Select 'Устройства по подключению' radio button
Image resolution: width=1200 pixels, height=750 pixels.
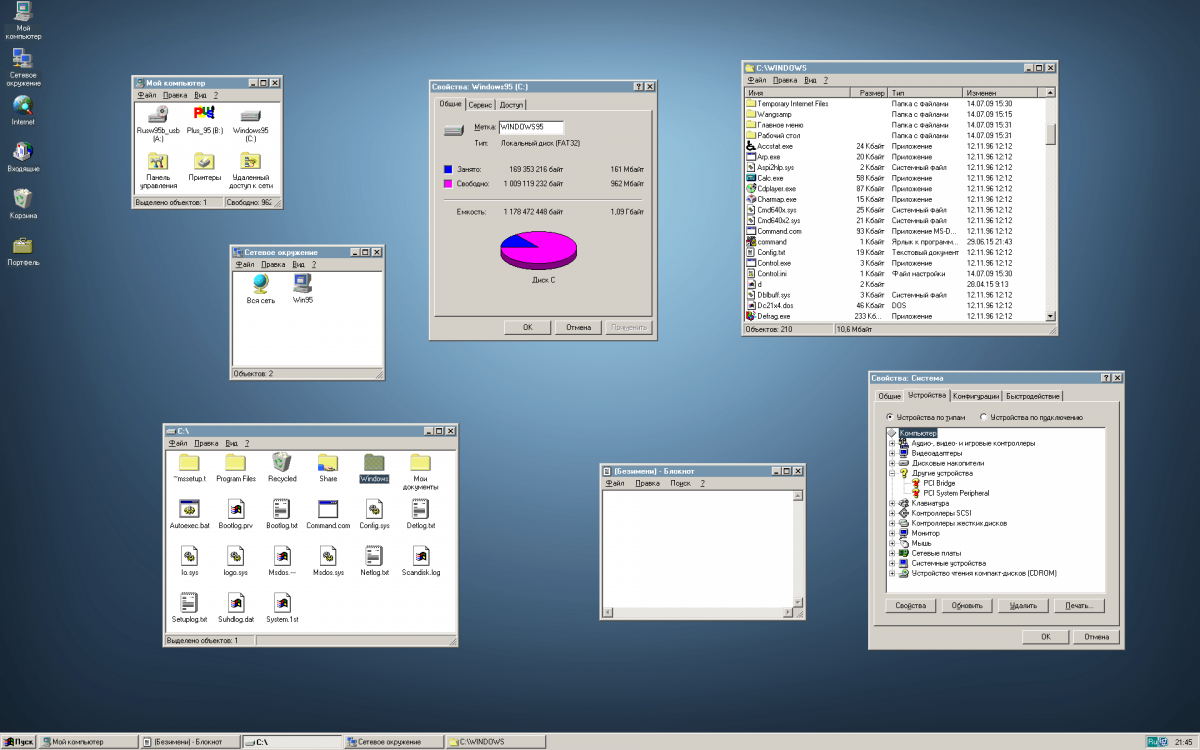click(983, 417)
